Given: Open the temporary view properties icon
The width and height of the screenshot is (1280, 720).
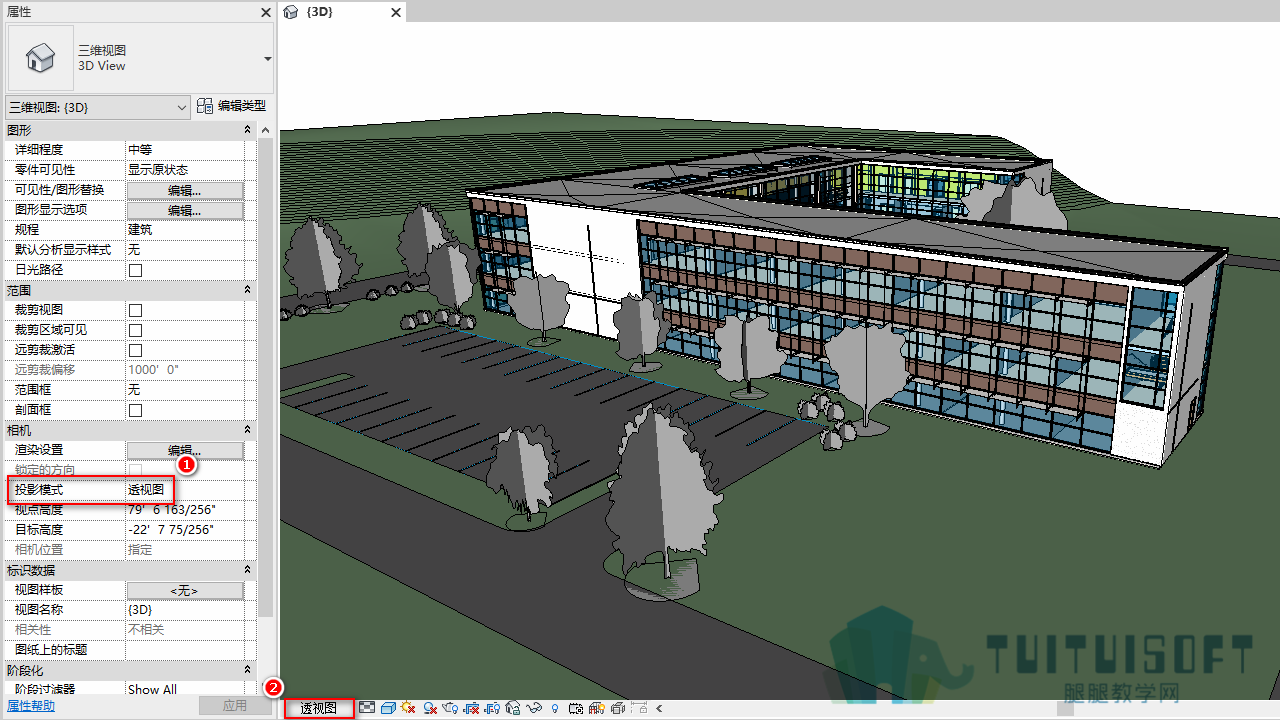Looking at the screenshot, I should [576, 708].
